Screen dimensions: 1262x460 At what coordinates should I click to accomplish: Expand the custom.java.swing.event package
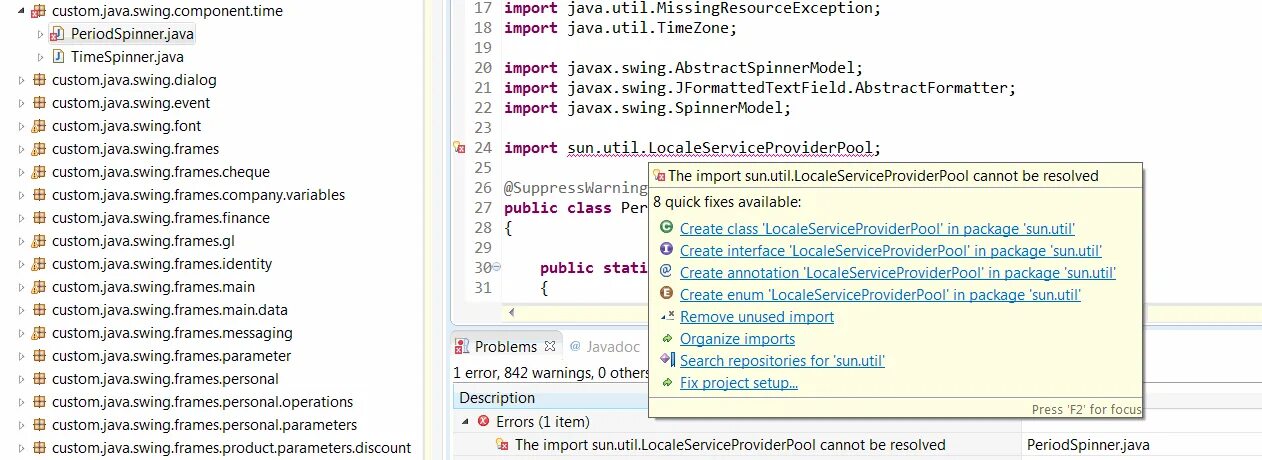coord(22,103)
